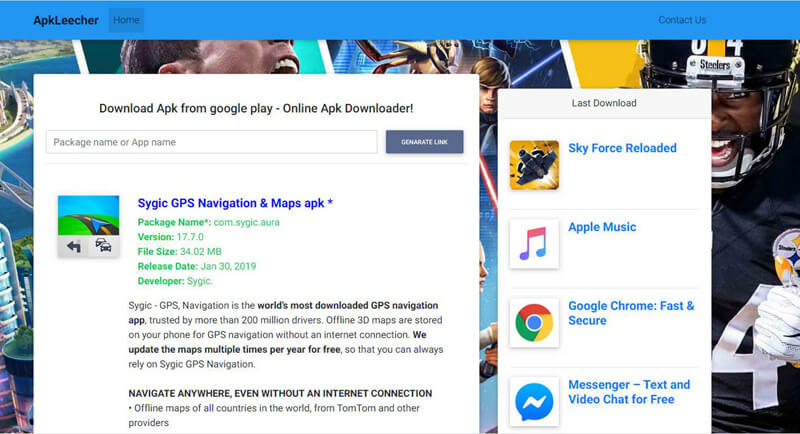Image resolution: width=800 pixels, height=434 pixels.
Task: Select the Version 17.7.0 text
Action: 170,237
